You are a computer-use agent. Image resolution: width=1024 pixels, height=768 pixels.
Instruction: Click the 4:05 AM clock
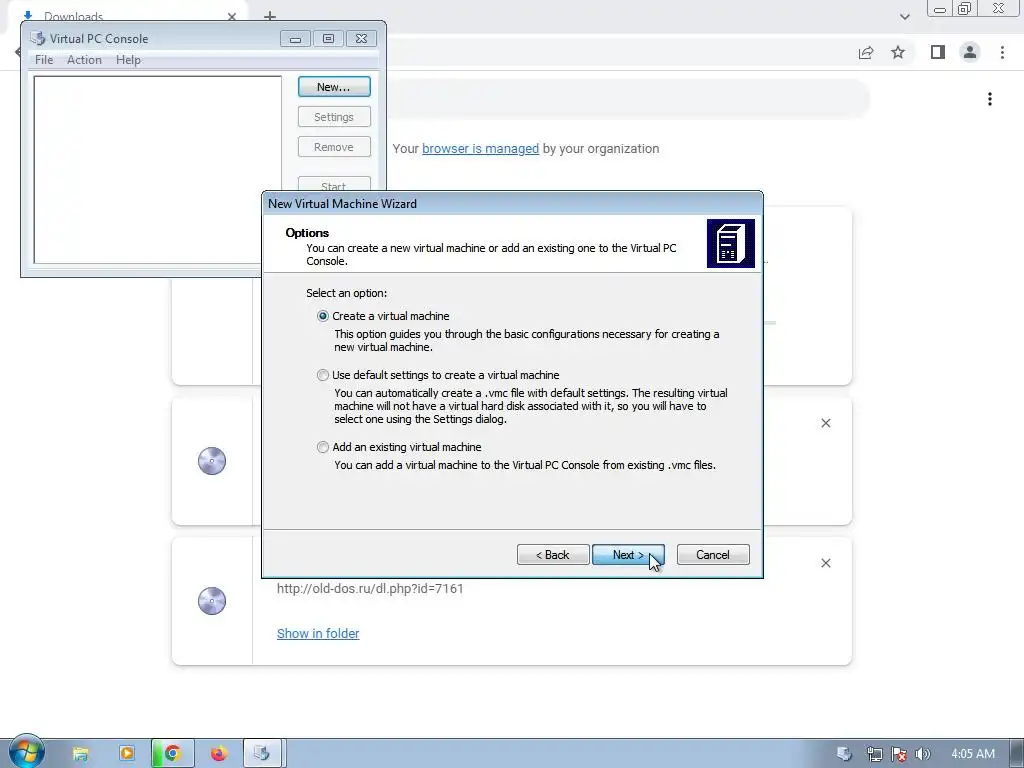click(x=973, y=754)
